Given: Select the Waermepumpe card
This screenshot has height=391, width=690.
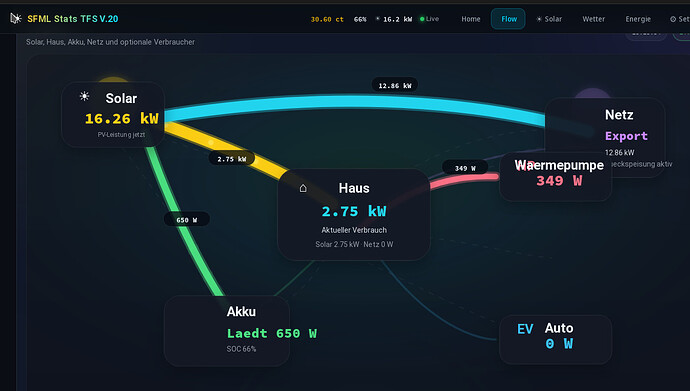Looking at the screenshot, I should point(555,176).
